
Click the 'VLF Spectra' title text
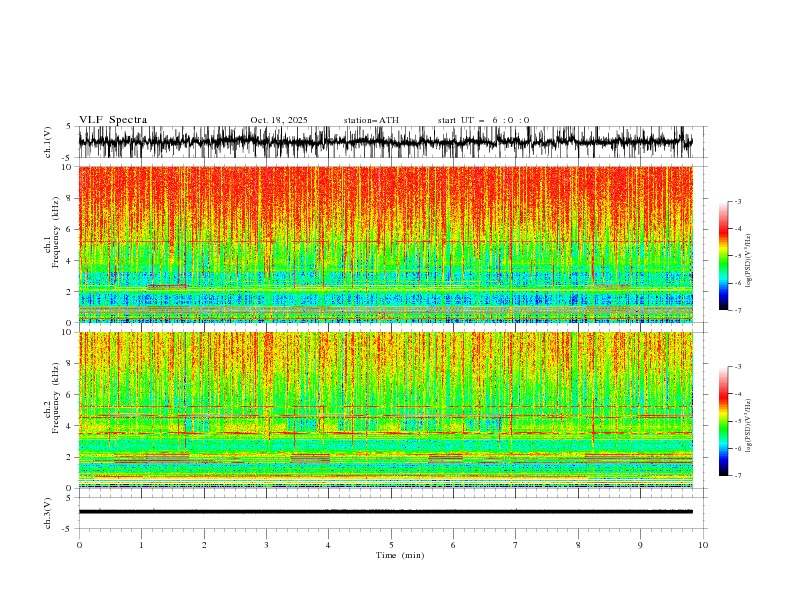tap(113, 120)
